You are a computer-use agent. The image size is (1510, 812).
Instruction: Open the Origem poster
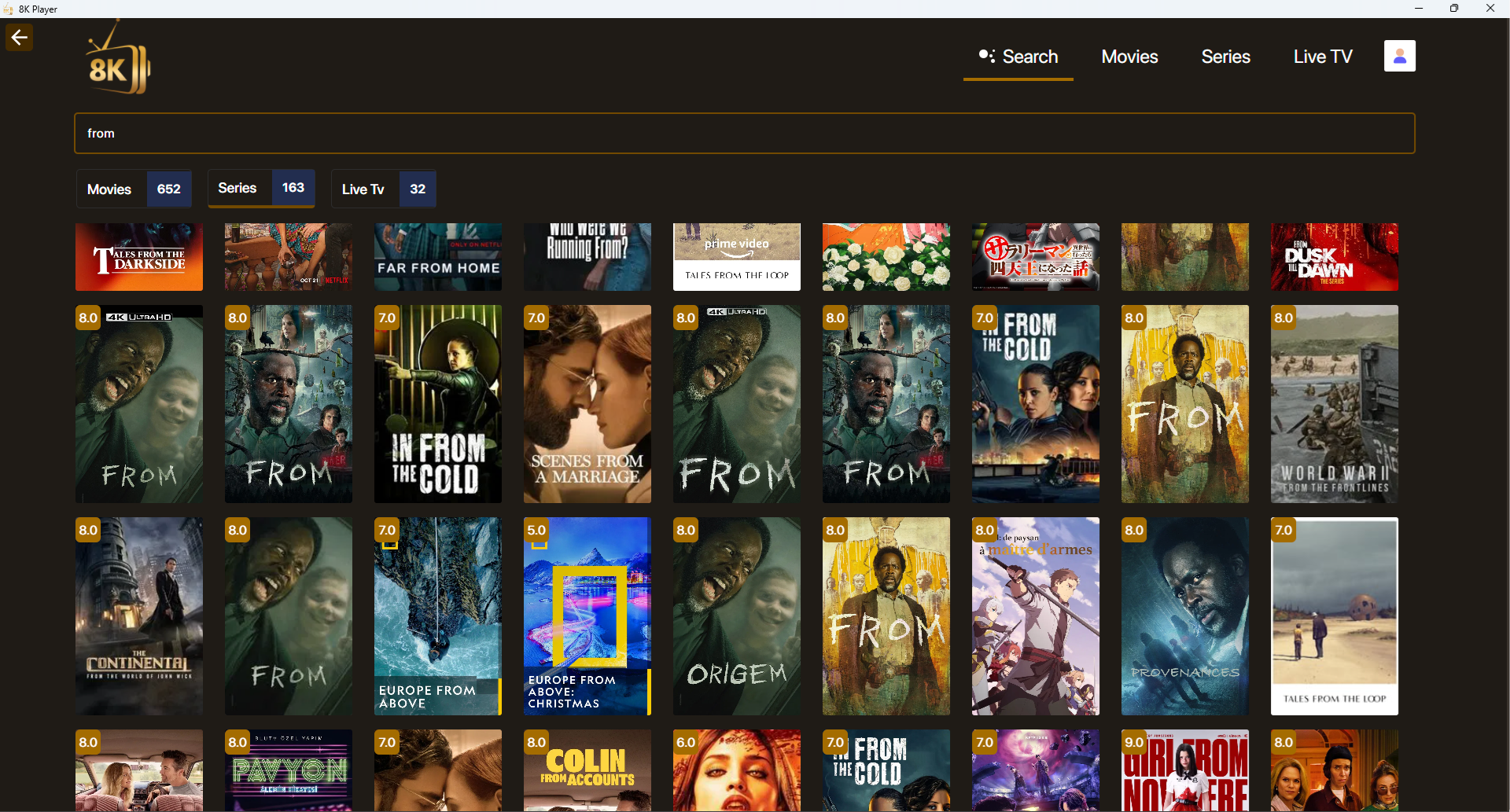point(737,616)
